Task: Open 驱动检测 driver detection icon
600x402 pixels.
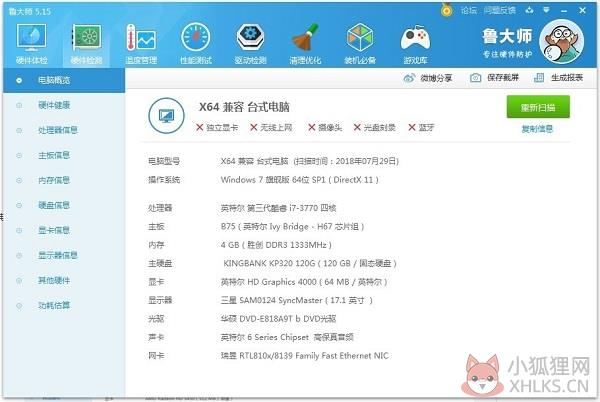Action: tap(251, 43)
